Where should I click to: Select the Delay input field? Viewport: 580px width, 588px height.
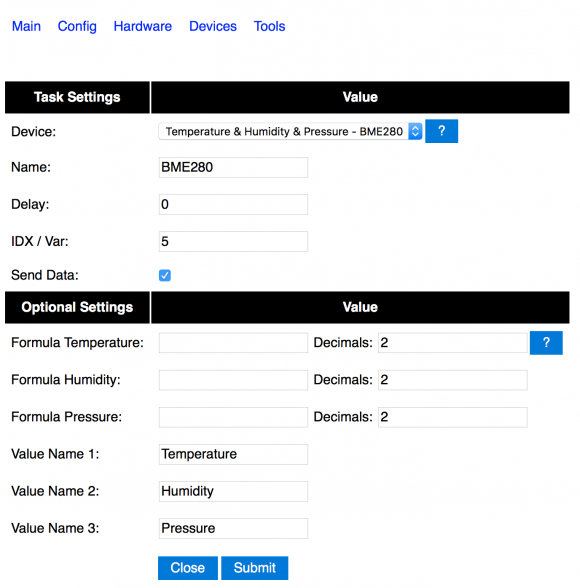click(233, 204)
